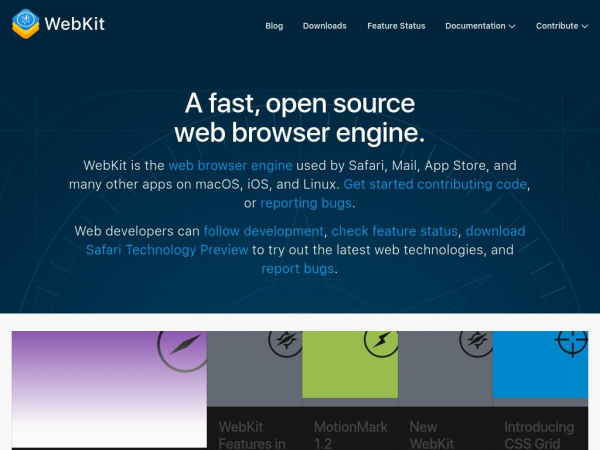Click the icon above New WebKit tile
600x450 pixels.
click(476, 342)
